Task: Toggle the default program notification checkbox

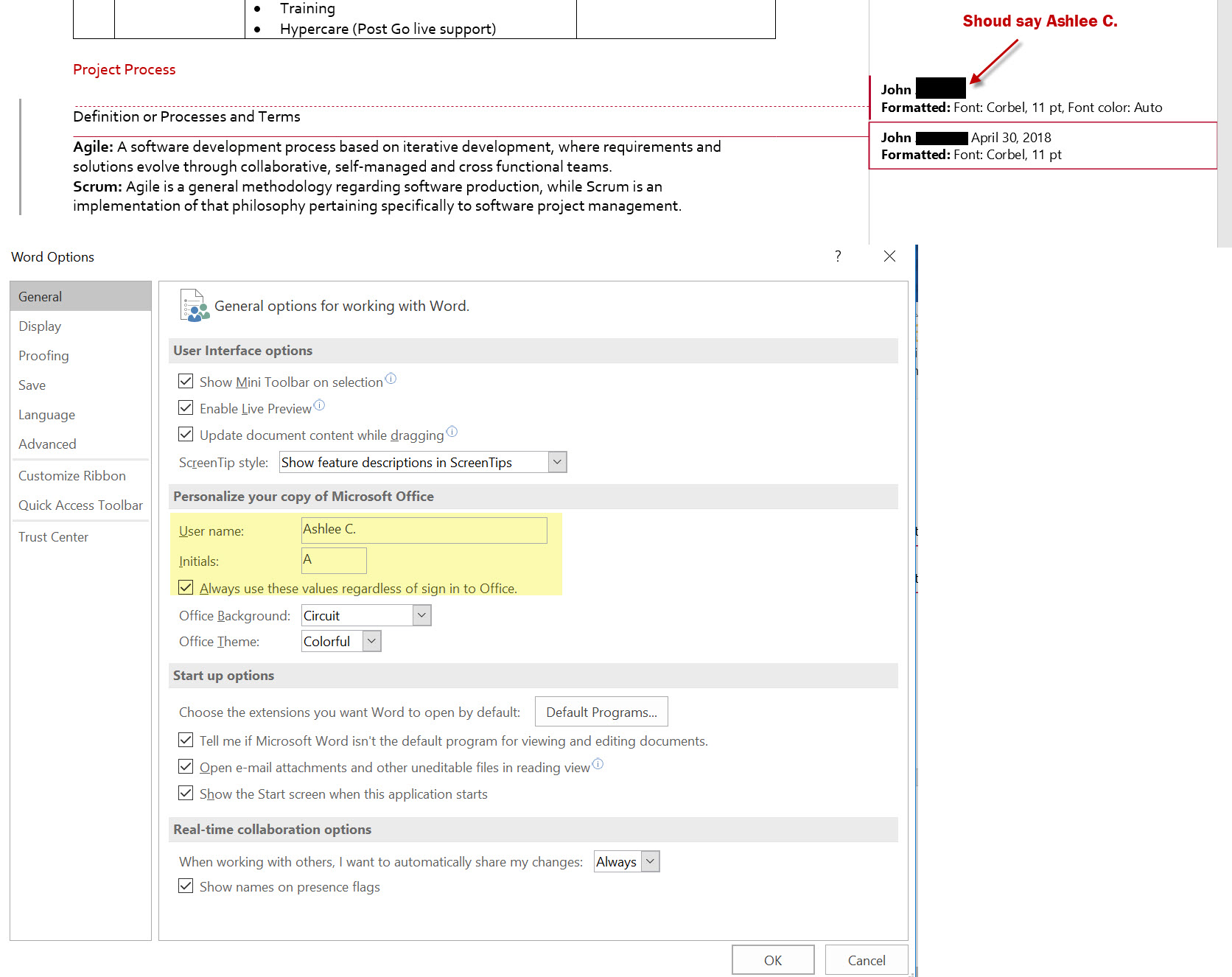Action: [x=186, y=740]
